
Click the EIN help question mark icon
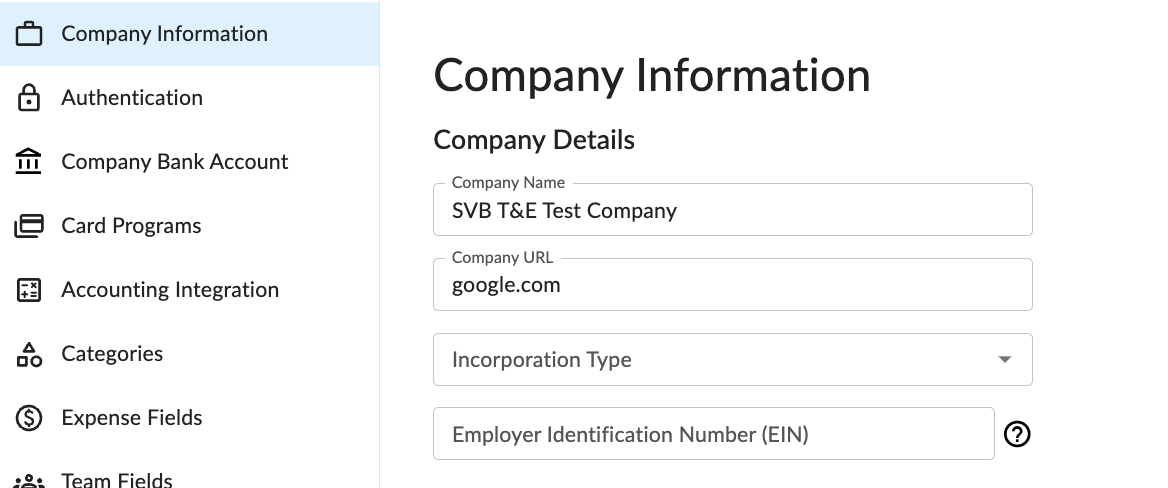pos(1017,434)
